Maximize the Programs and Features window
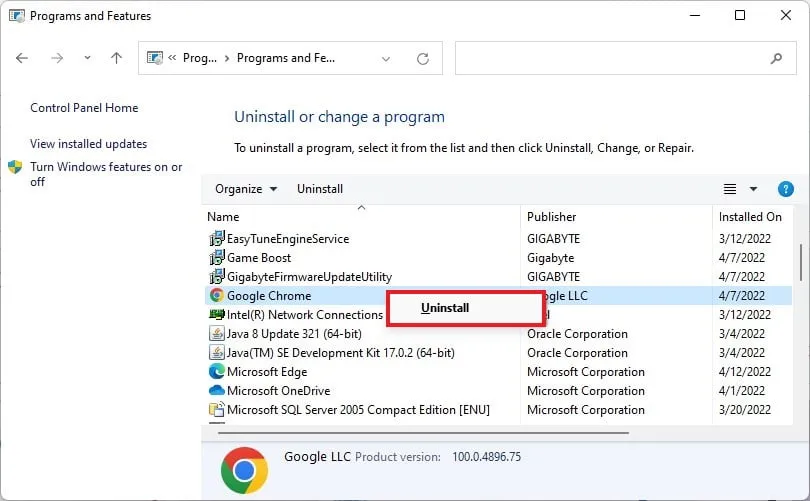Viewport: 810px width, 501px height. tap(740, 15)
